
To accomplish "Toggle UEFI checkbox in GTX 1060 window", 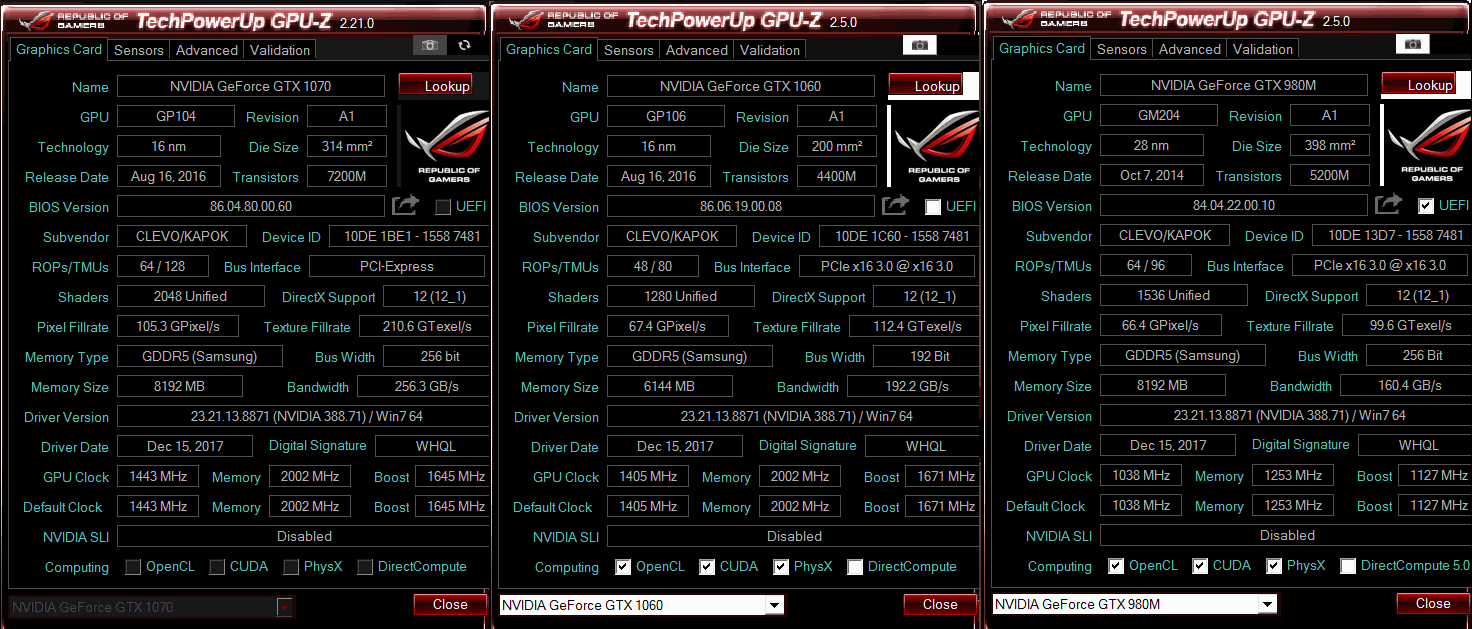I will coord(933,207).
